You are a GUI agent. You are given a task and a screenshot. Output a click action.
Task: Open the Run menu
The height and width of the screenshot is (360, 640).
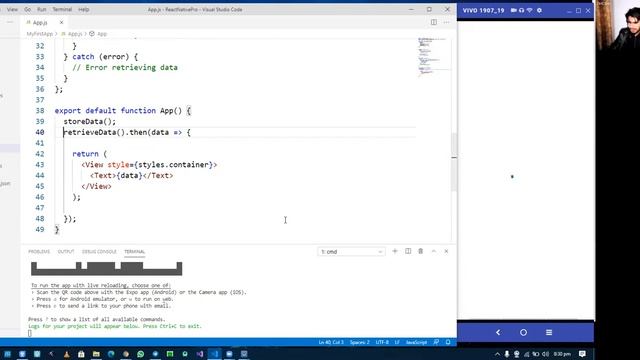pyautogui.click(x=41, y=9)
